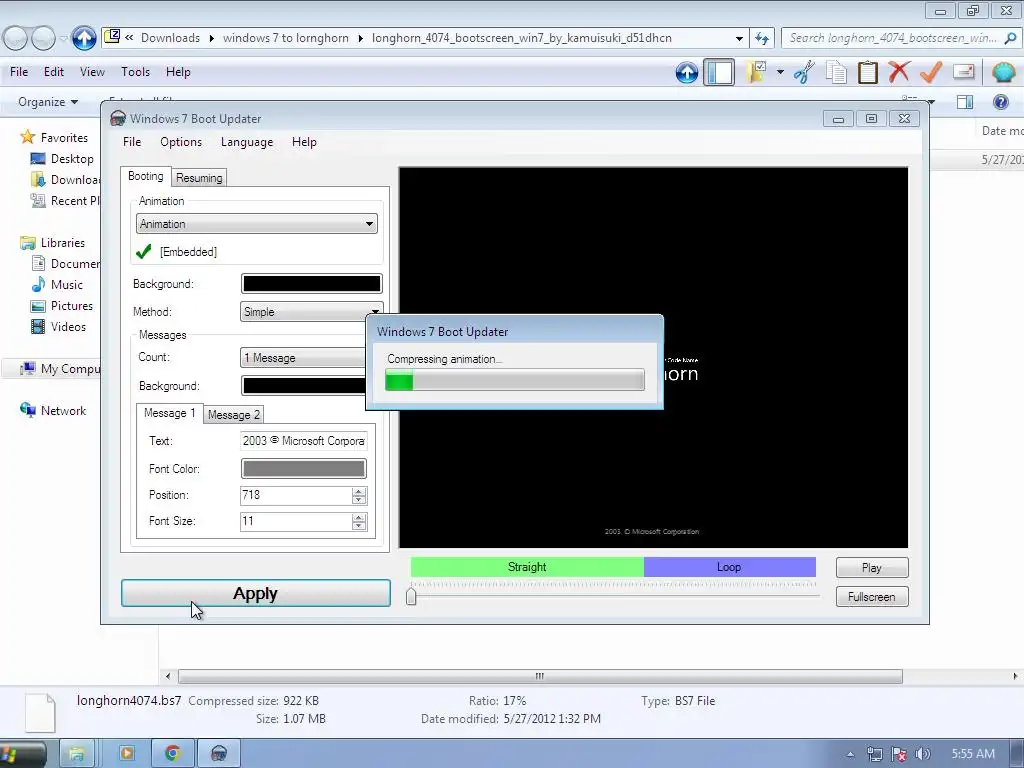Viewport: 1024px width, 768px height.
Task: Open Boot Updater Language menu
Action: 247,142
